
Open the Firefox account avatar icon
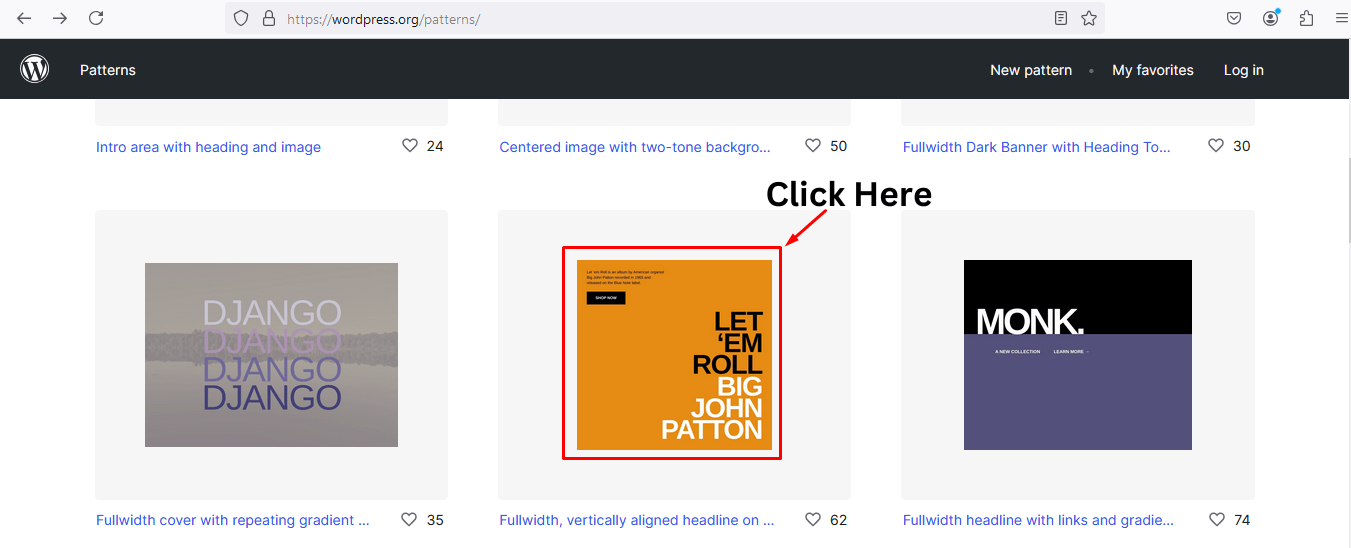[x=1271, y=18]
